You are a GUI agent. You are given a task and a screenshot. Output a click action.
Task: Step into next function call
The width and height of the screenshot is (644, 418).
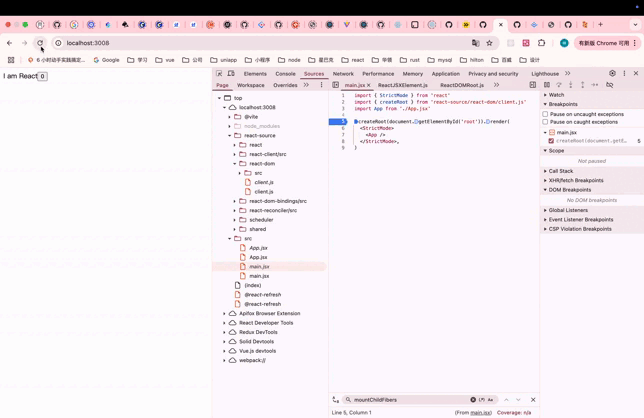click(x=570, y=85)
